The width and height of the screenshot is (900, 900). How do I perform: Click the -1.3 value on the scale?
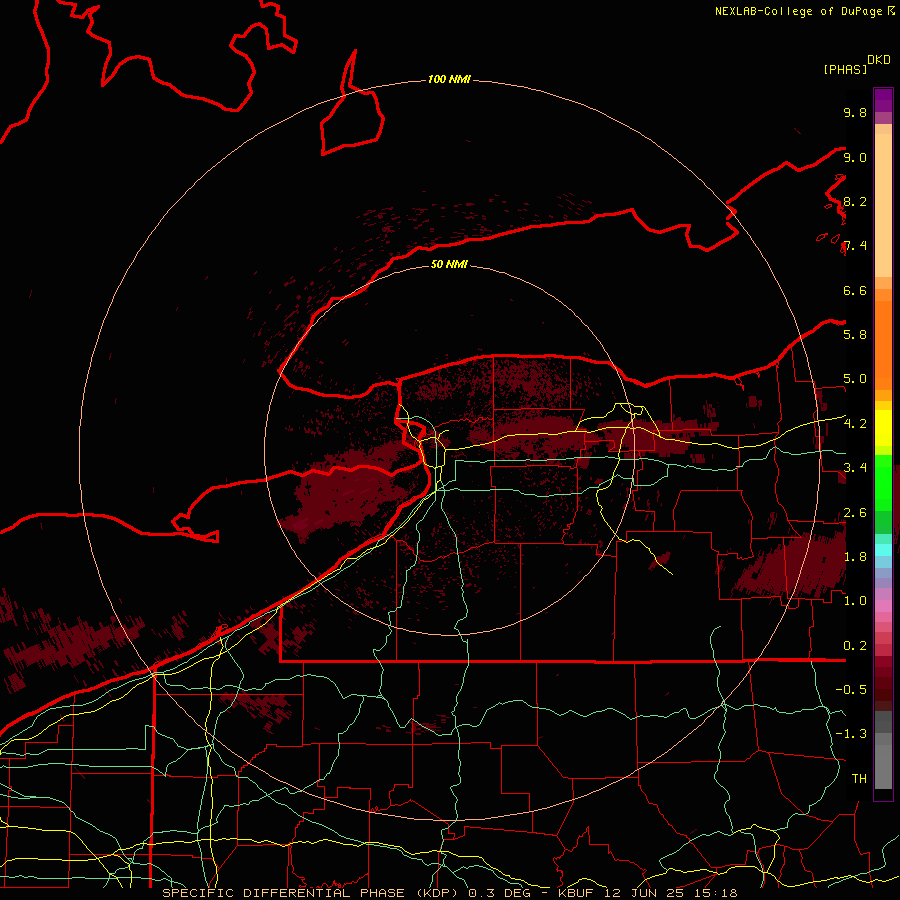tap(851, 734)
